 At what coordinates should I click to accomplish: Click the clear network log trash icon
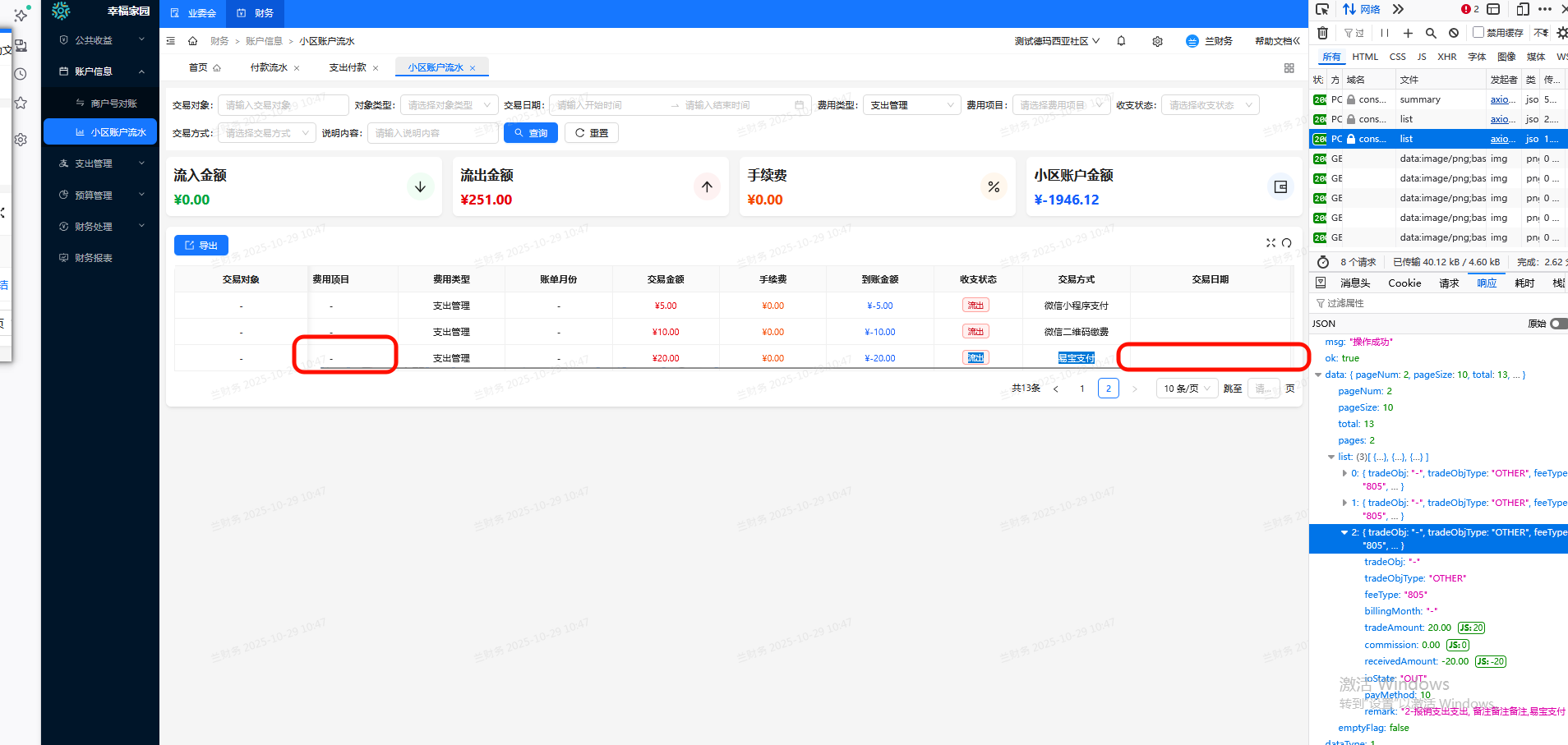pyautogui.click(x=1322, y=33)
